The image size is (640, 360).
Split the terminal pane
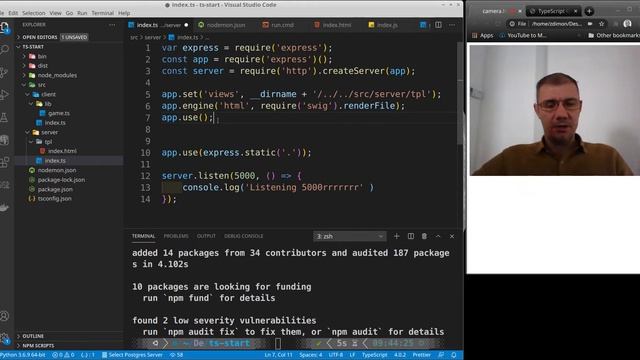coord(411,236)
